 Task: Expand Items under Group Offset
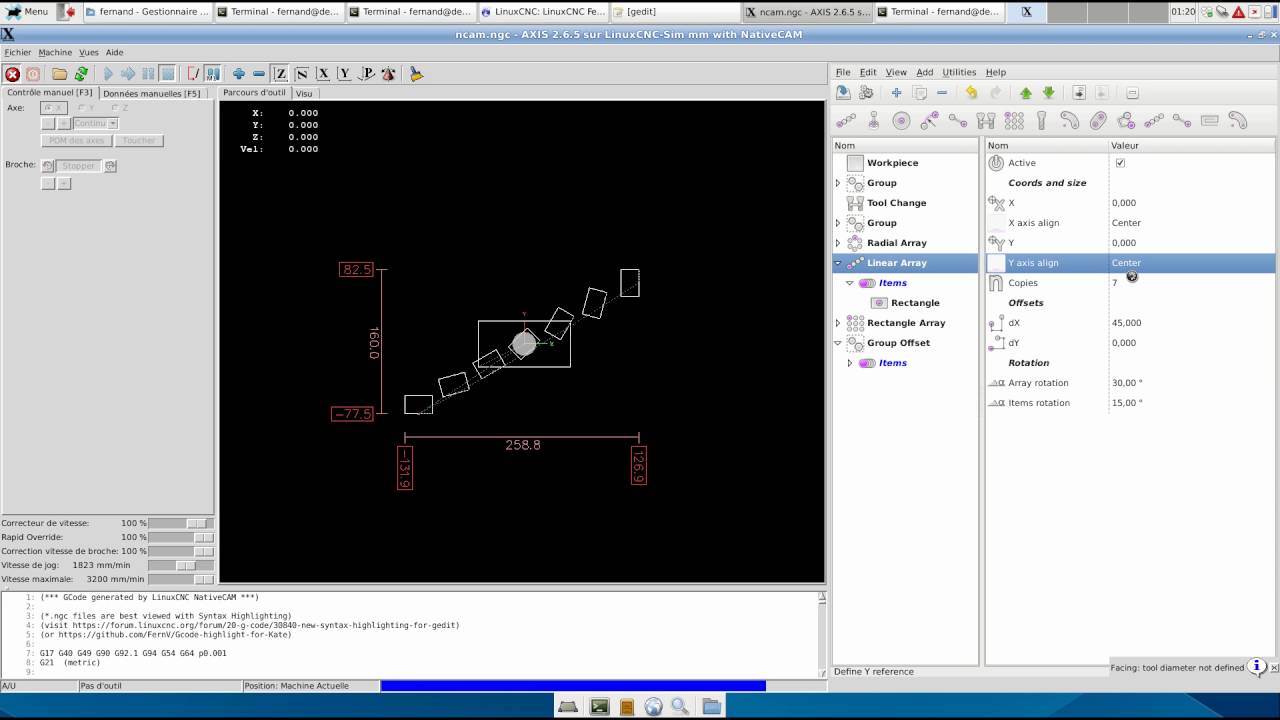[x=850, y=363]
